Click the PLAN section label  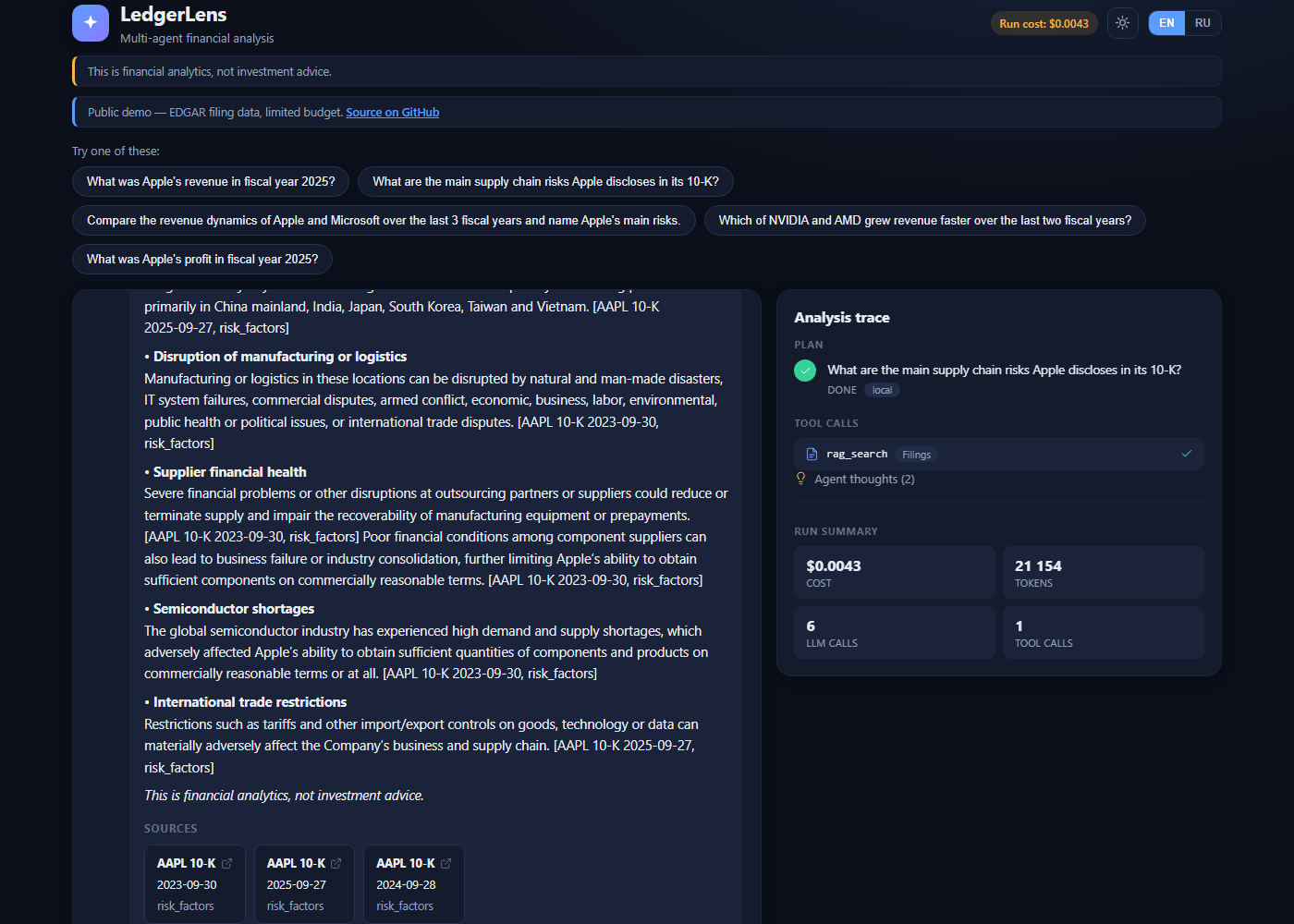[809, 345]
